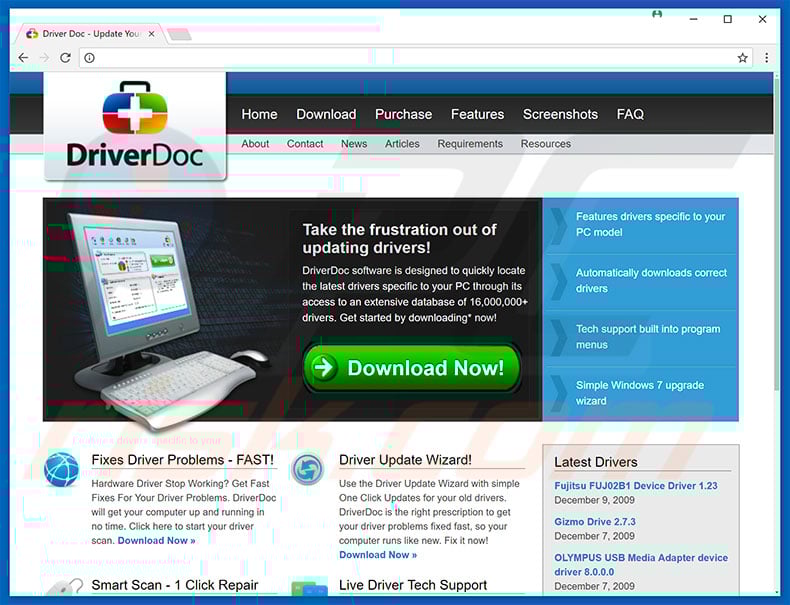Click the site info icon in address bar

coord(89,58)
